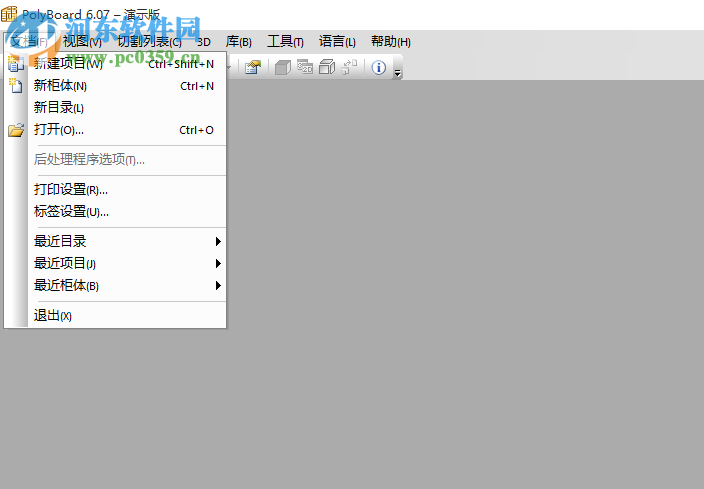This screenshot has height=489, width=704.
Task: Choose 新建项目(W) from the menu
Action: (115, 64)
